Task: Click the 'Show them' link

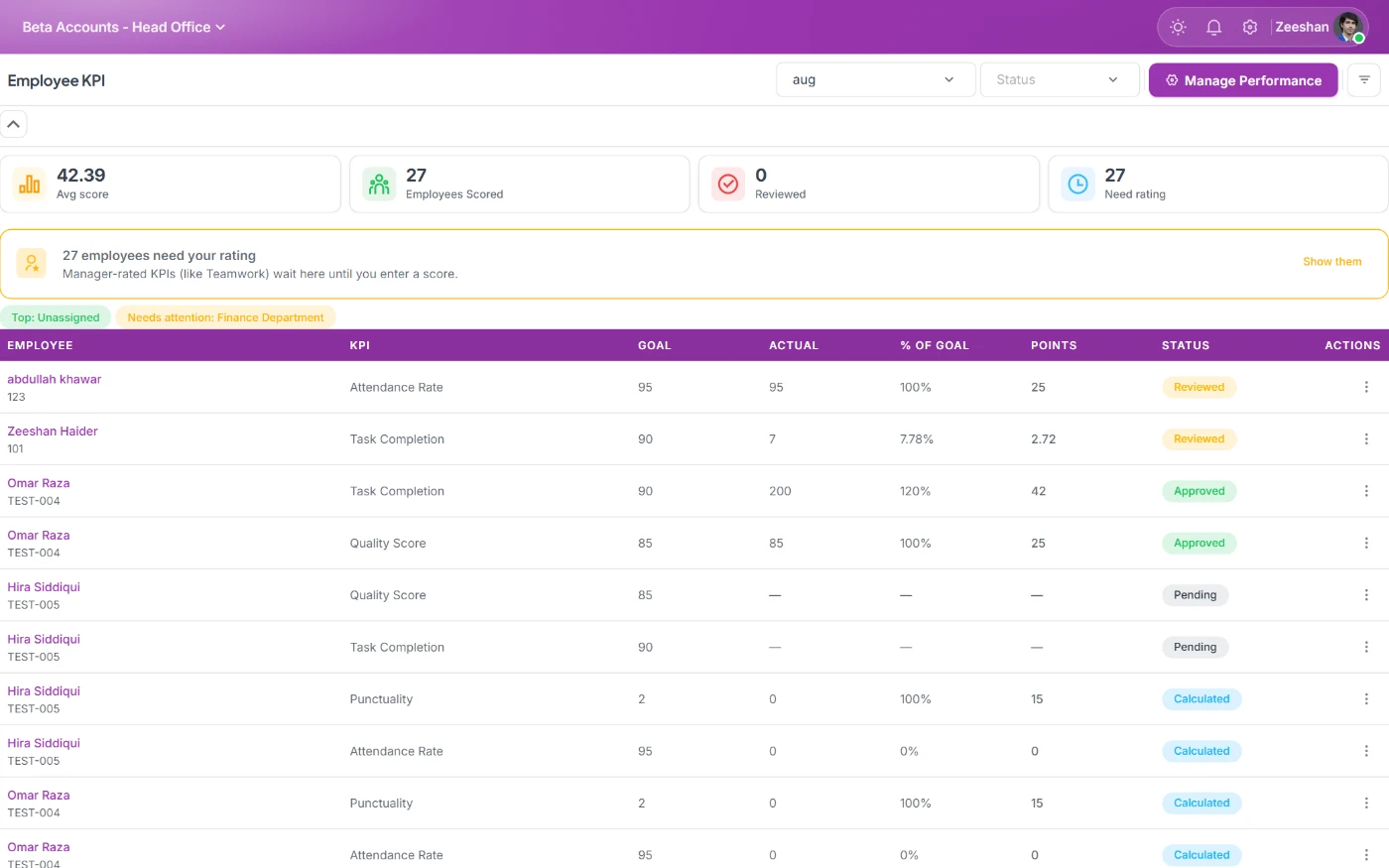Action: point(1332,262)
